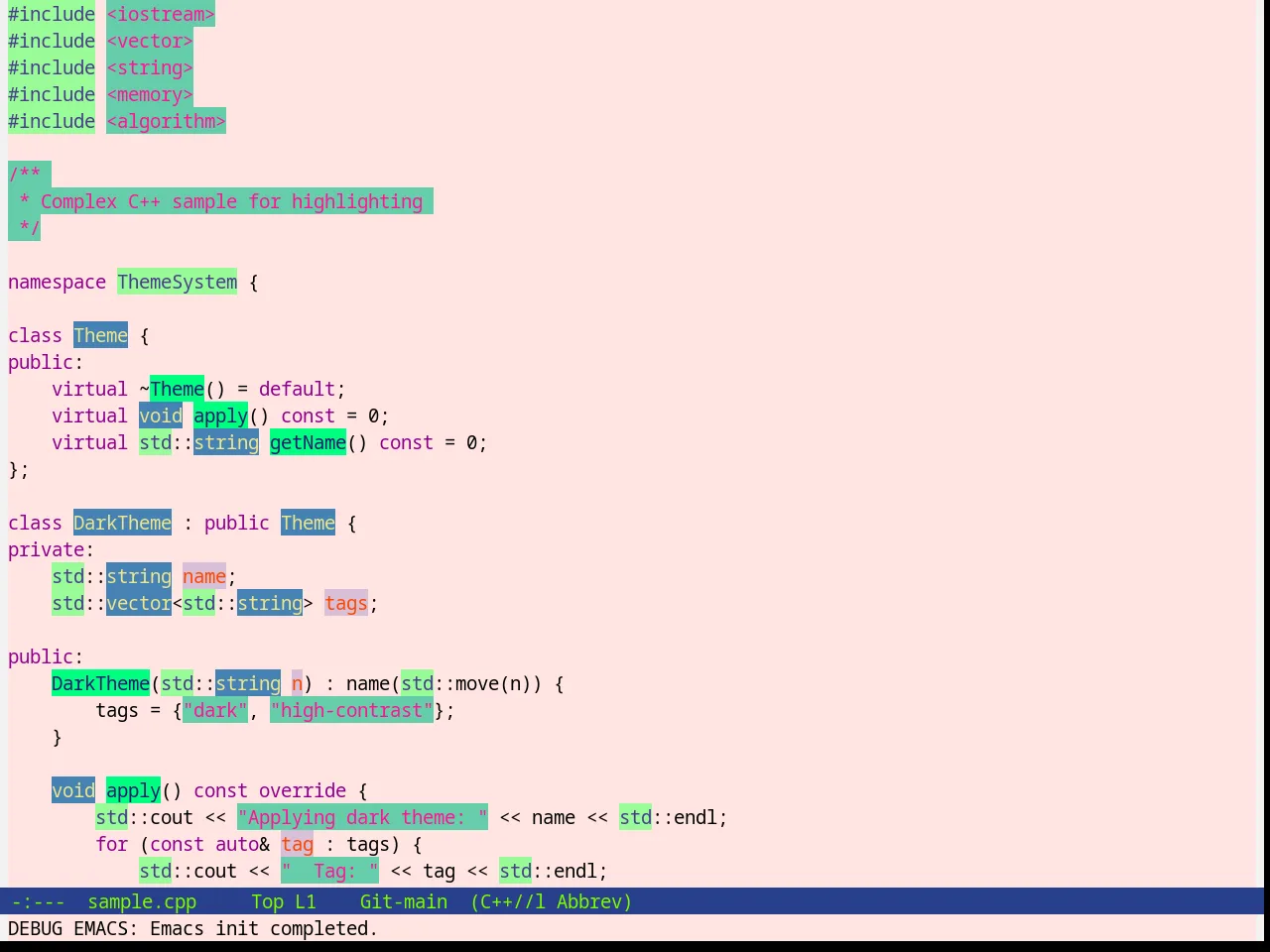
Task: Click the -:--- buffer status flags
Action: (38, 901)
